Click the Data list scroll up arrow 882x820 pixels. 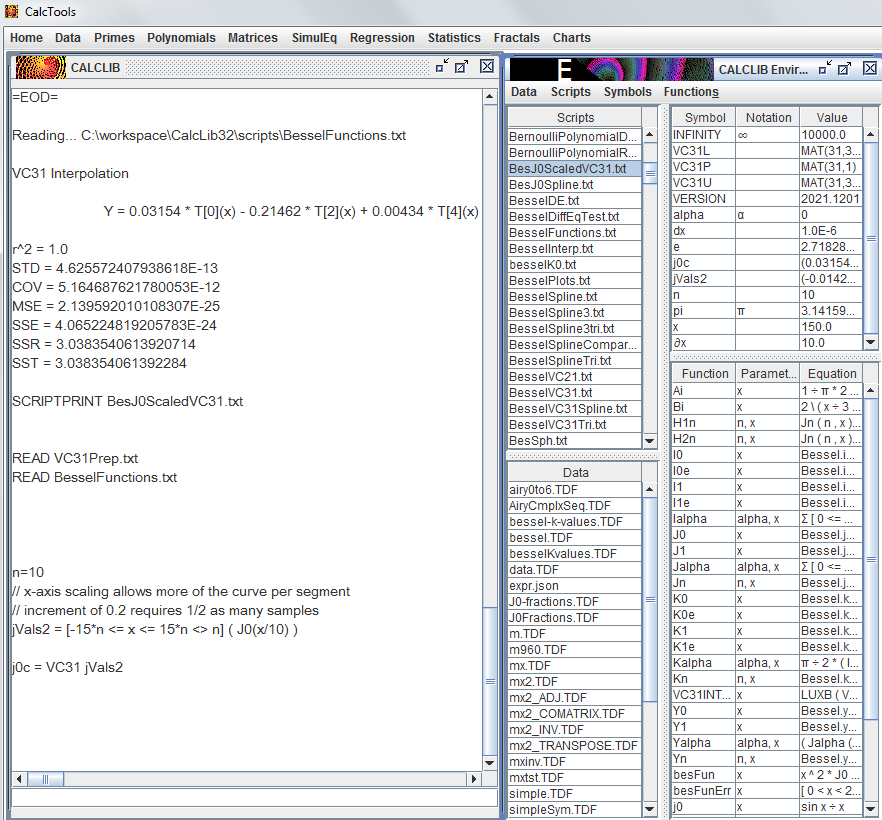pyautogui.click(x=650, y=489)
